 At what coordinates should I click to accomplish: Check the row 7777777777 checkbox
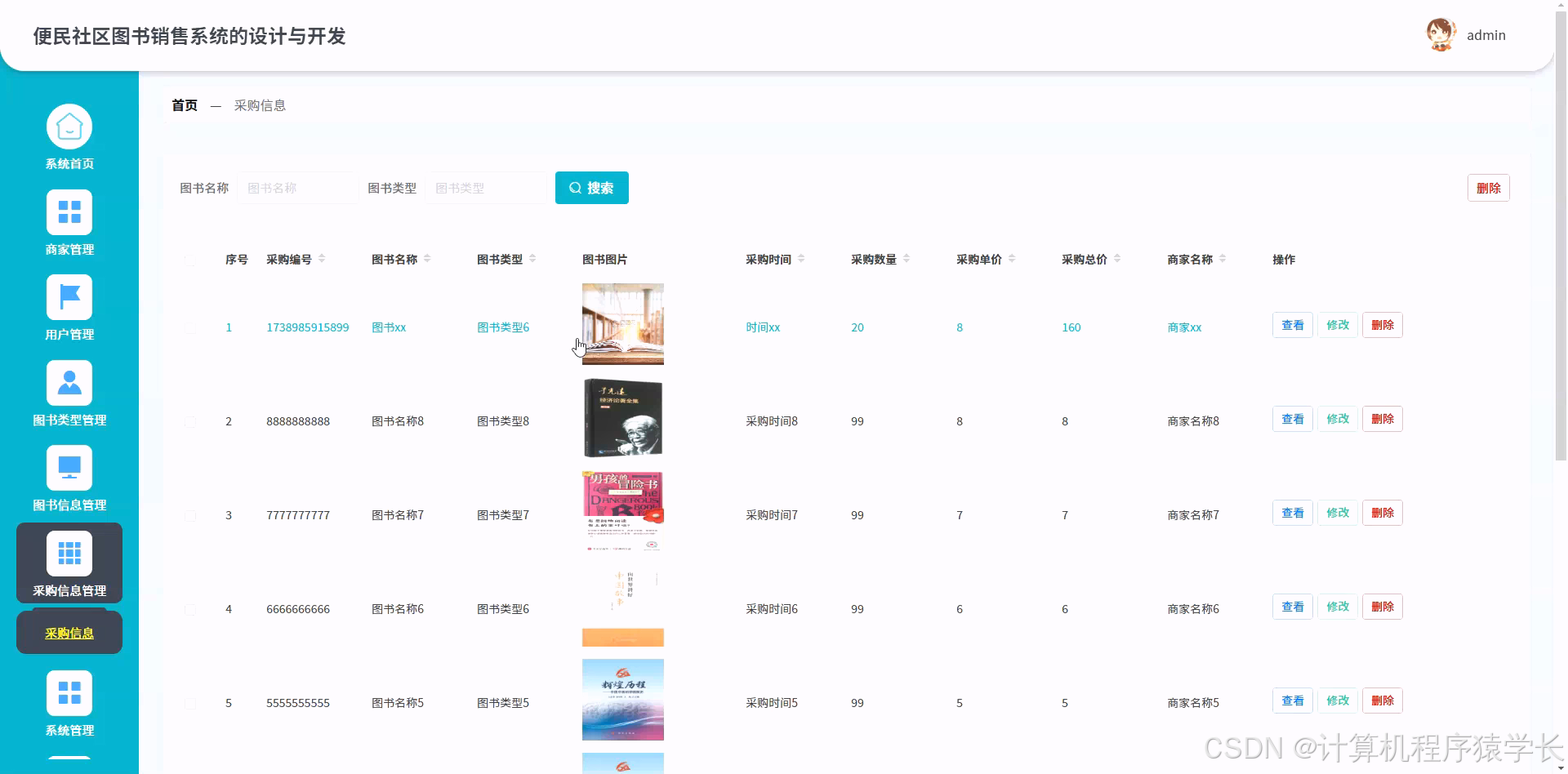tap(190, 515)
